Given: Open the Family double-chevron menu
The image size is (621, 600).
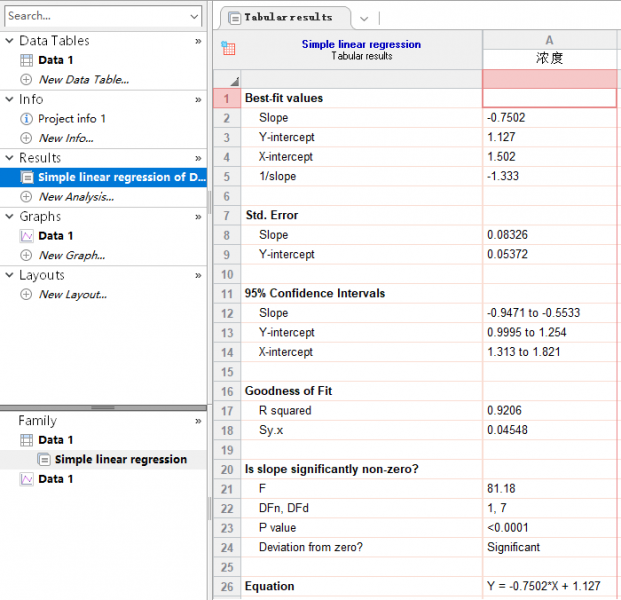Looking at the screenshot, I should tap(198, 421).
